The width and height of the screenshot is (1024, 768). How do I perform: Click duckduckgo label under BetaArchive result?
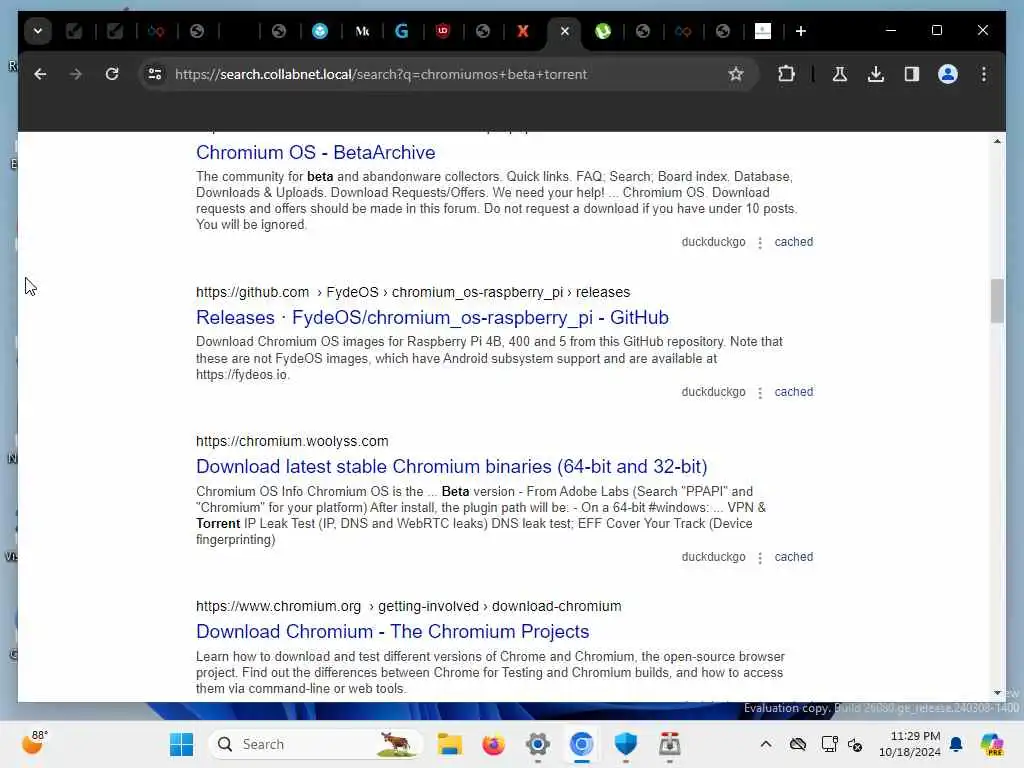pyautogui.click(x=713, y=242)
